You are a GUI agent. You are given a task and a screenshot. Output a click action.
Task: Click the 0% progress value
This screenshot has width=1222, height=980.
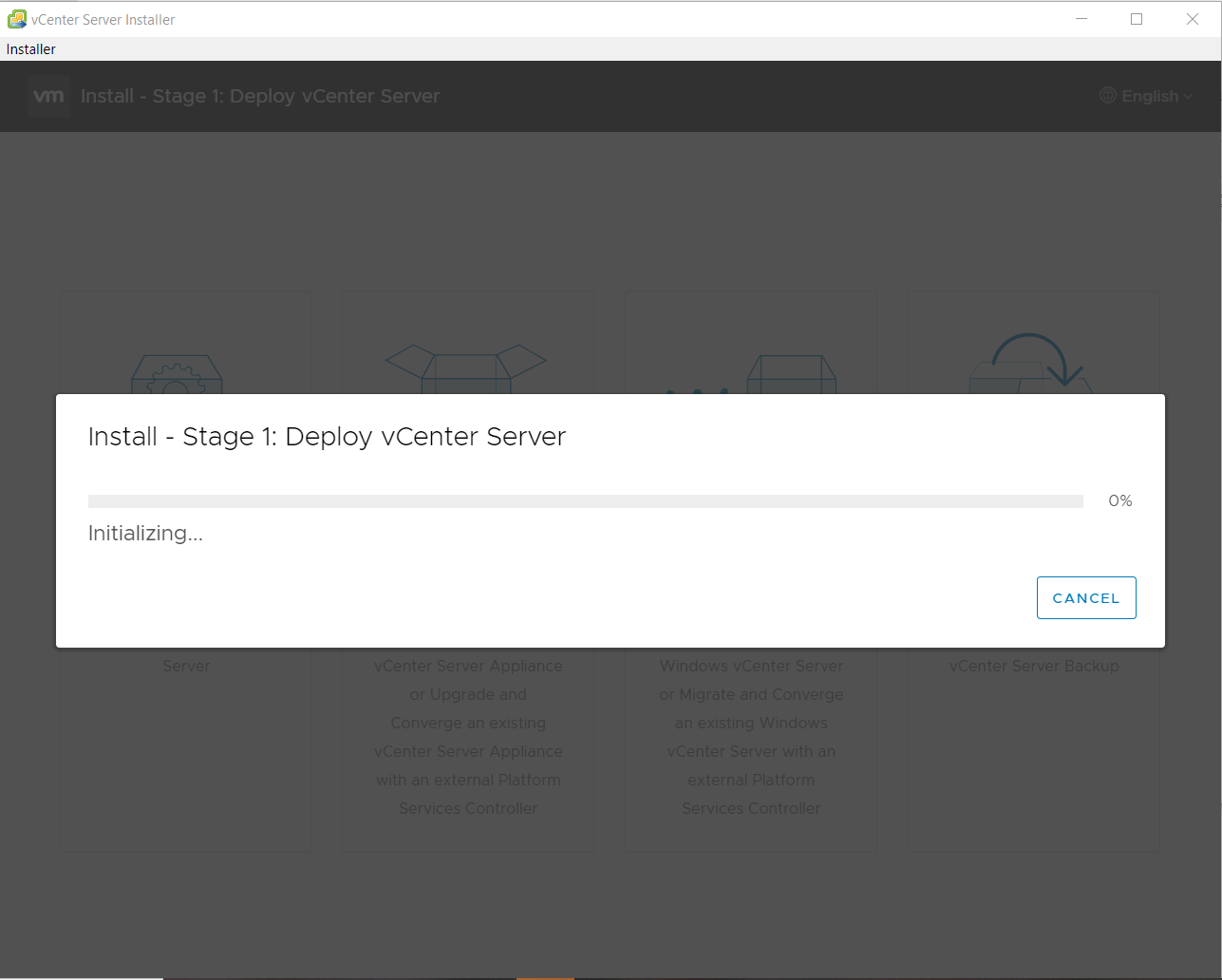1120,501
